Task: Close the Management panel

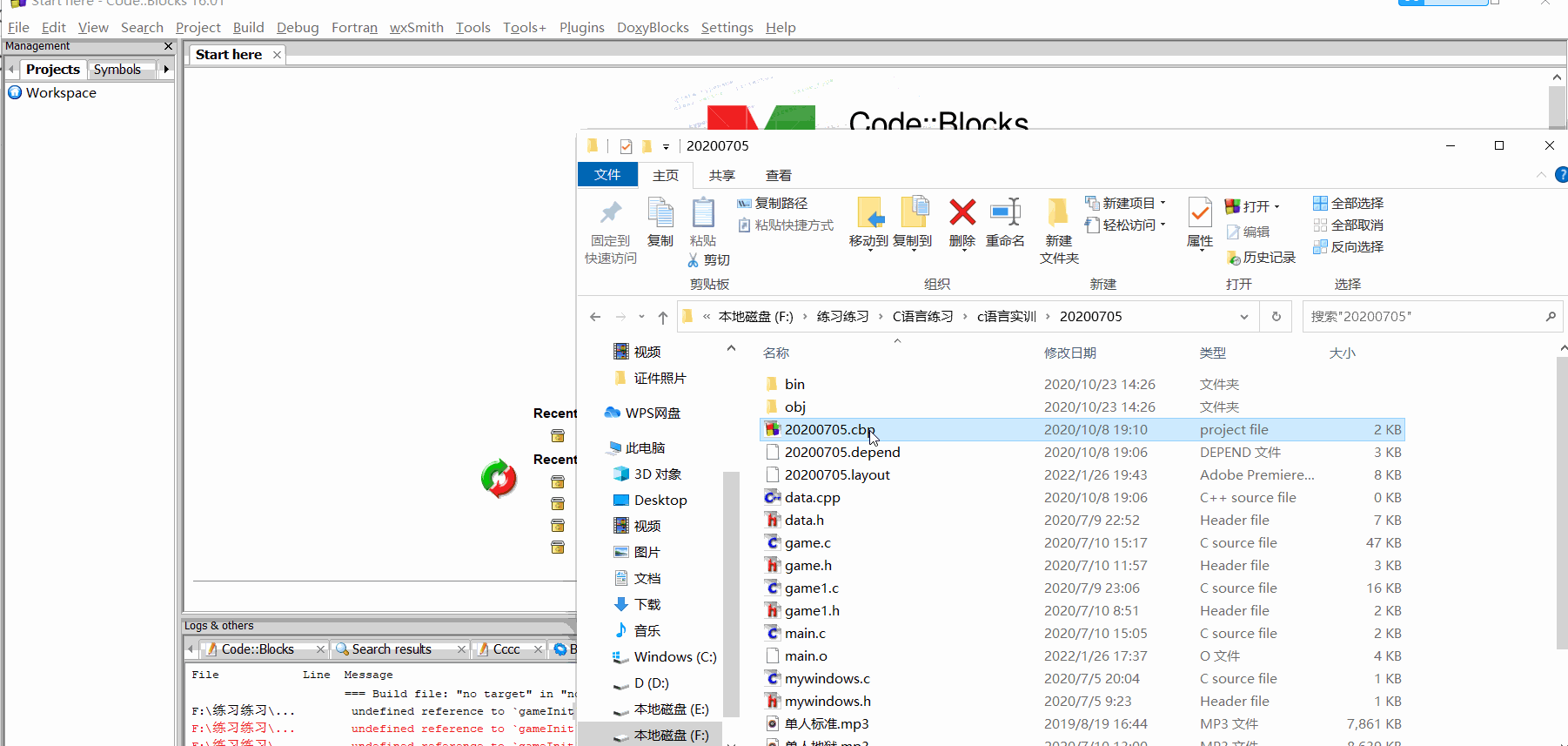Action: point(168,46)
